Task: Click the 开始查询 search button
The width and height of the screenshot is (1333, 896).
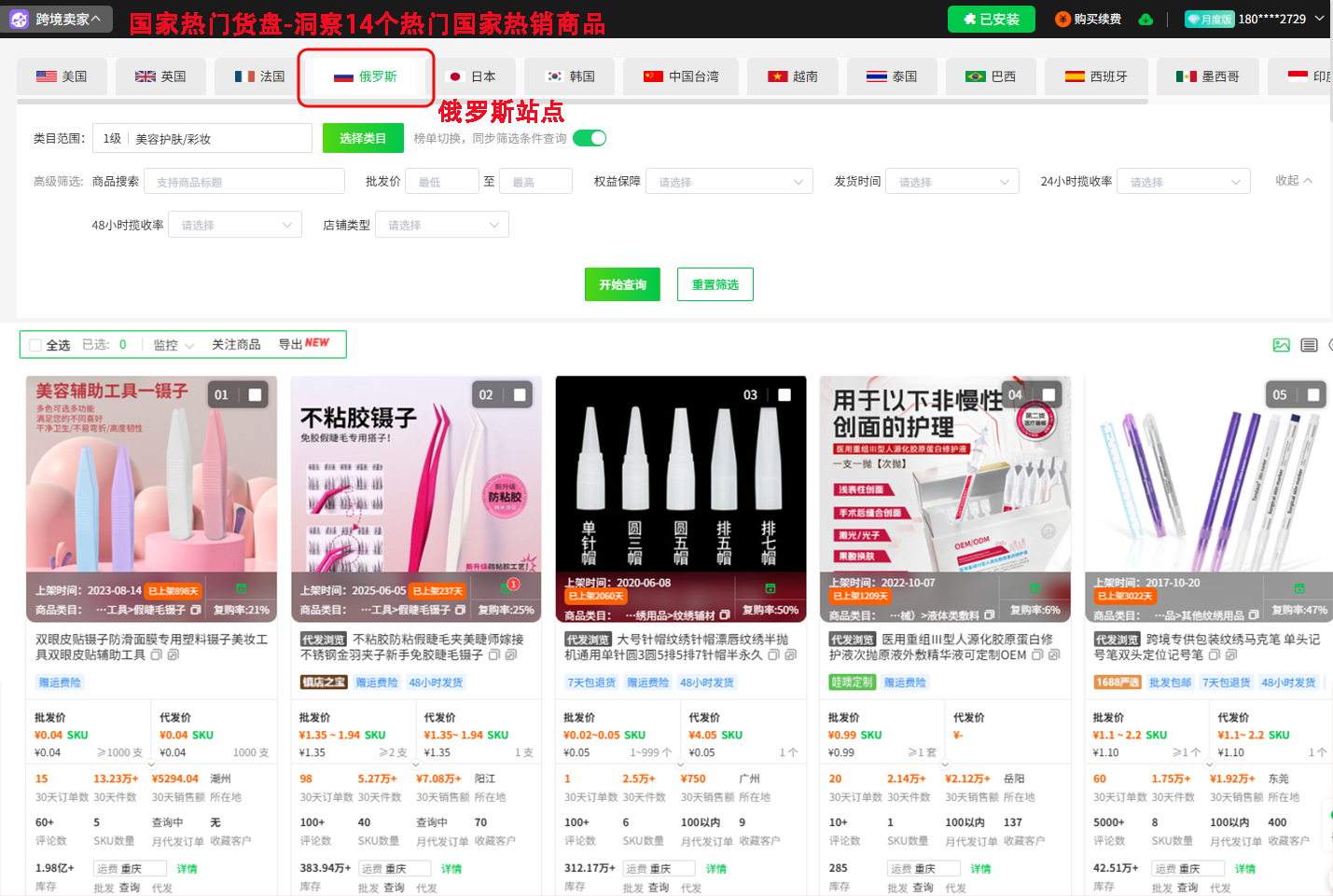Action: 622,284
